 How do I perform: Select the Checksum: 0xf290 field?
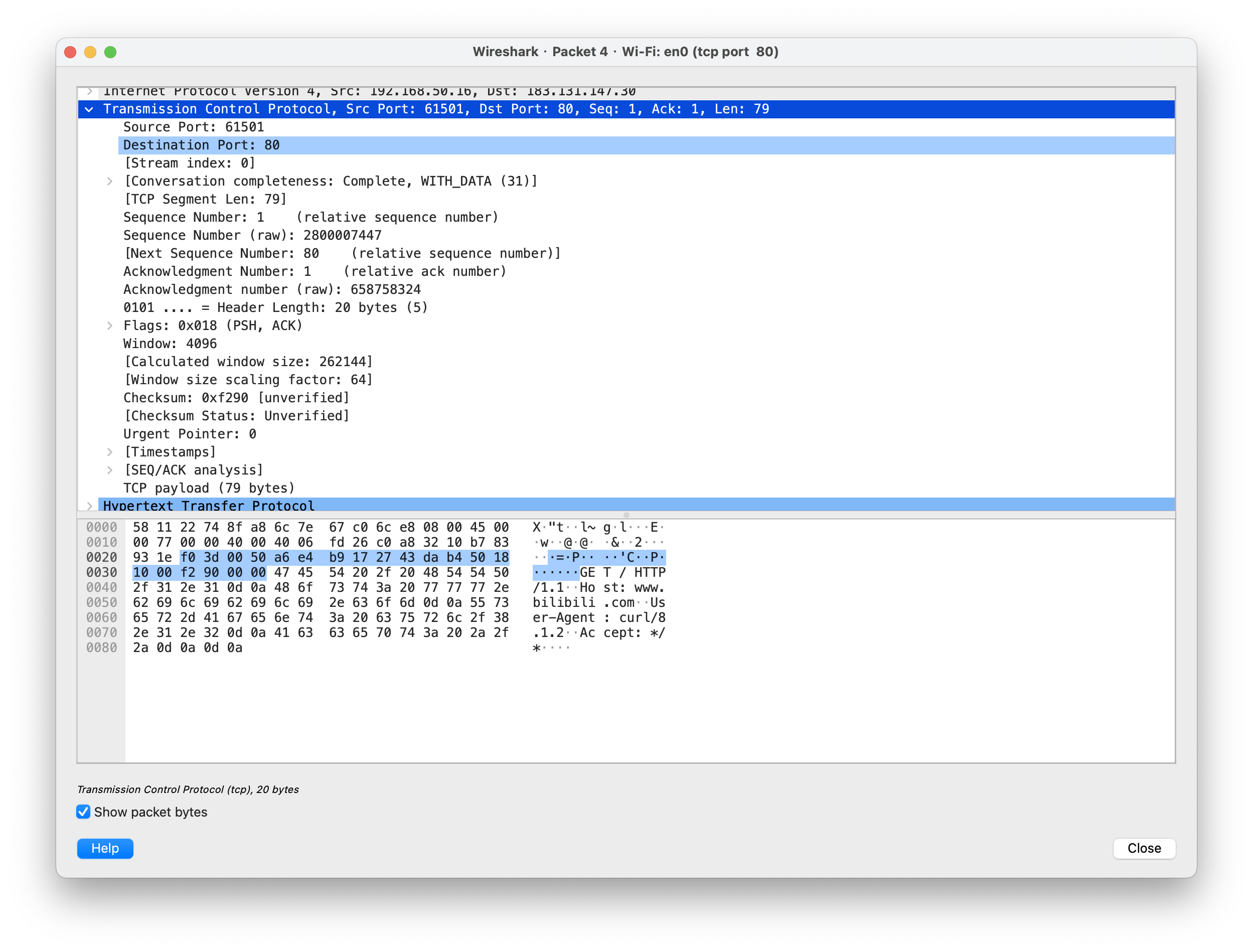click(236, 398)
